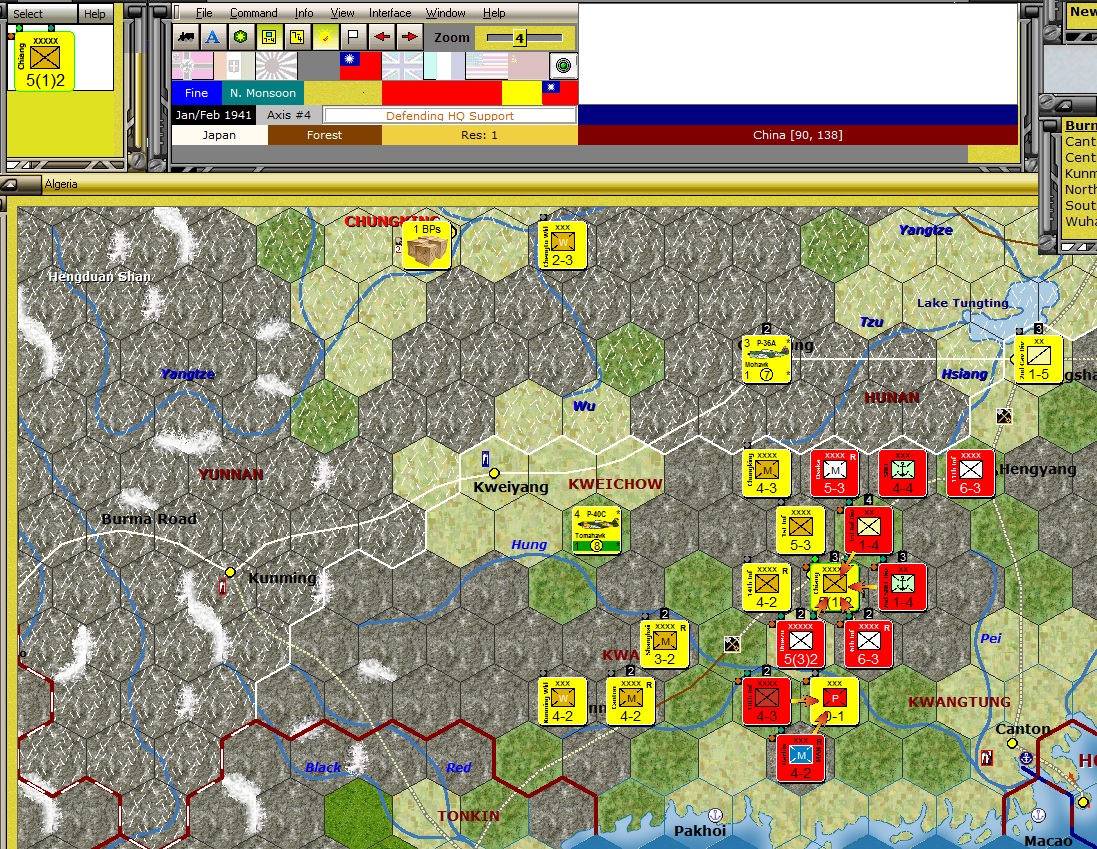Select the red Umezu 5(3)2 HQ unit

[x=800, y=645]
